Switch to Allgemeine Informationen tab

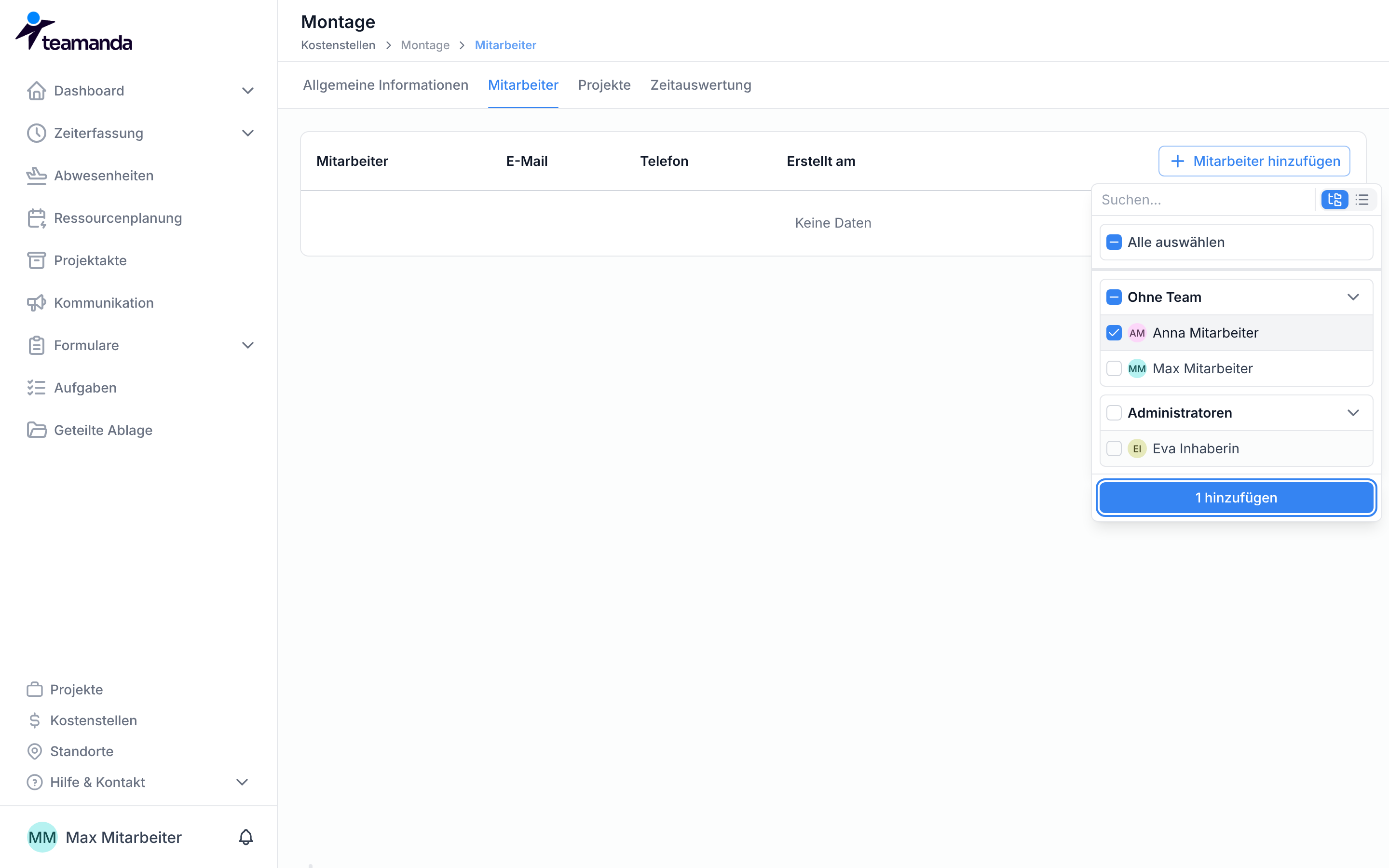point(385,85)
